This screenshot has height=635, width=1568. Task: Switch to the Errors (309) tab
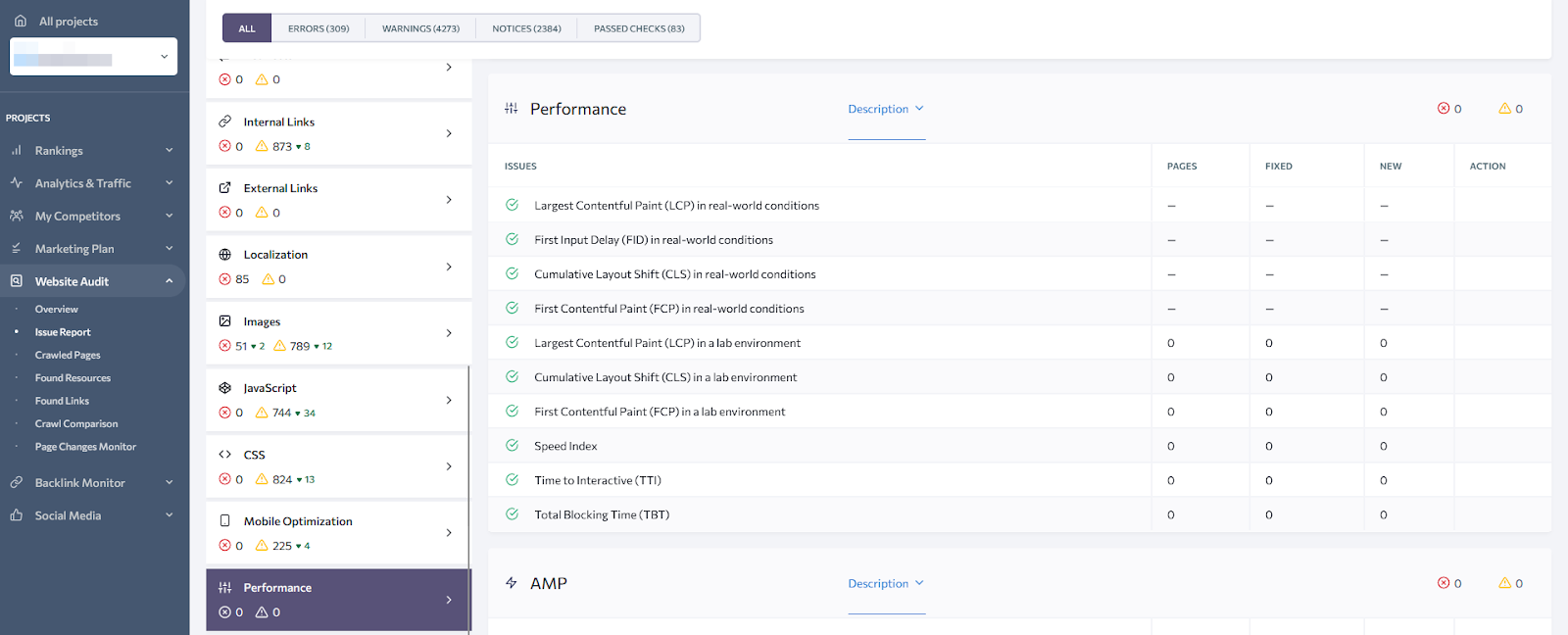pos(318,28)
